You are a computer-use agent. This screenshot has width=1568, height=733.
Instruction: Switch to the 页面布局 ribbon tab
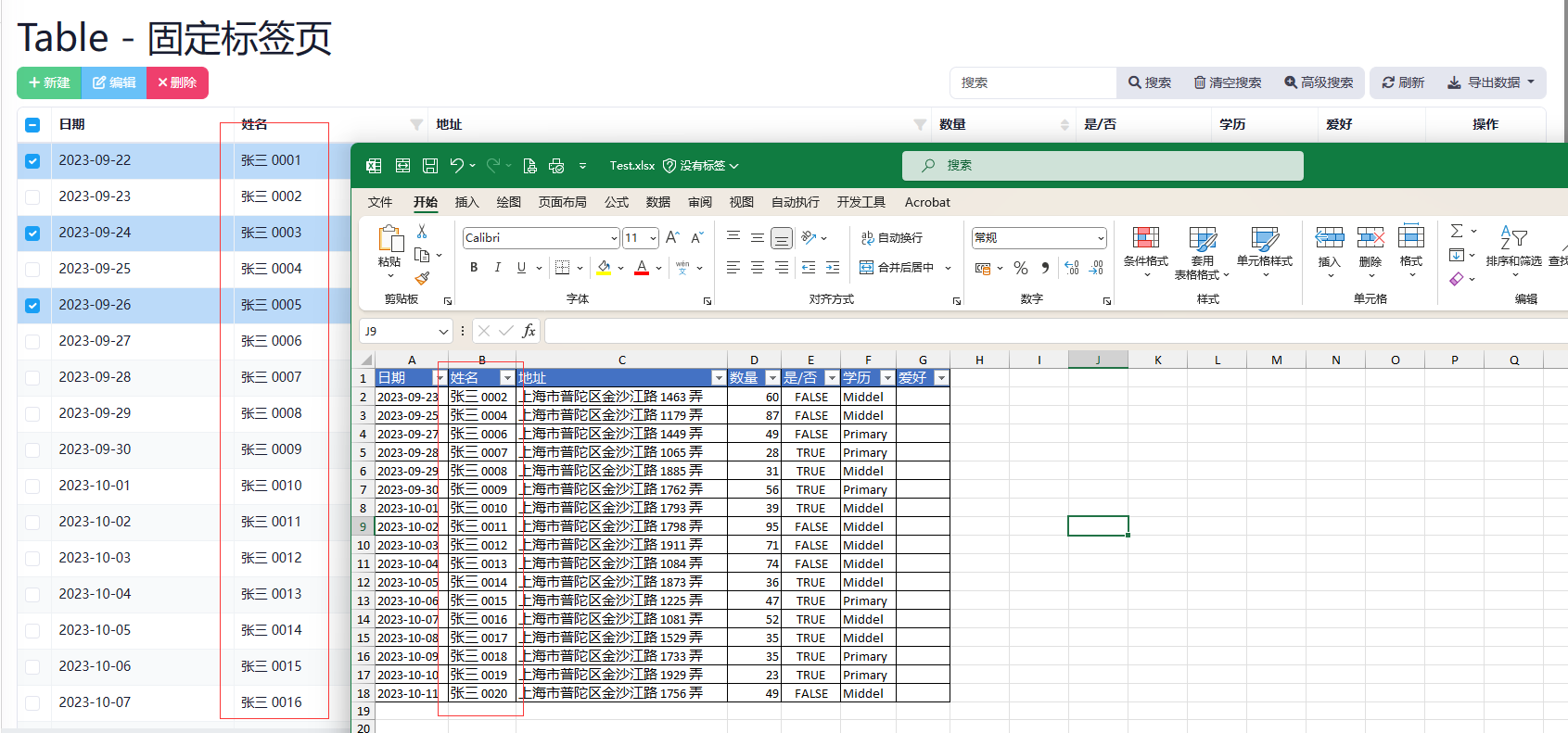563,202
